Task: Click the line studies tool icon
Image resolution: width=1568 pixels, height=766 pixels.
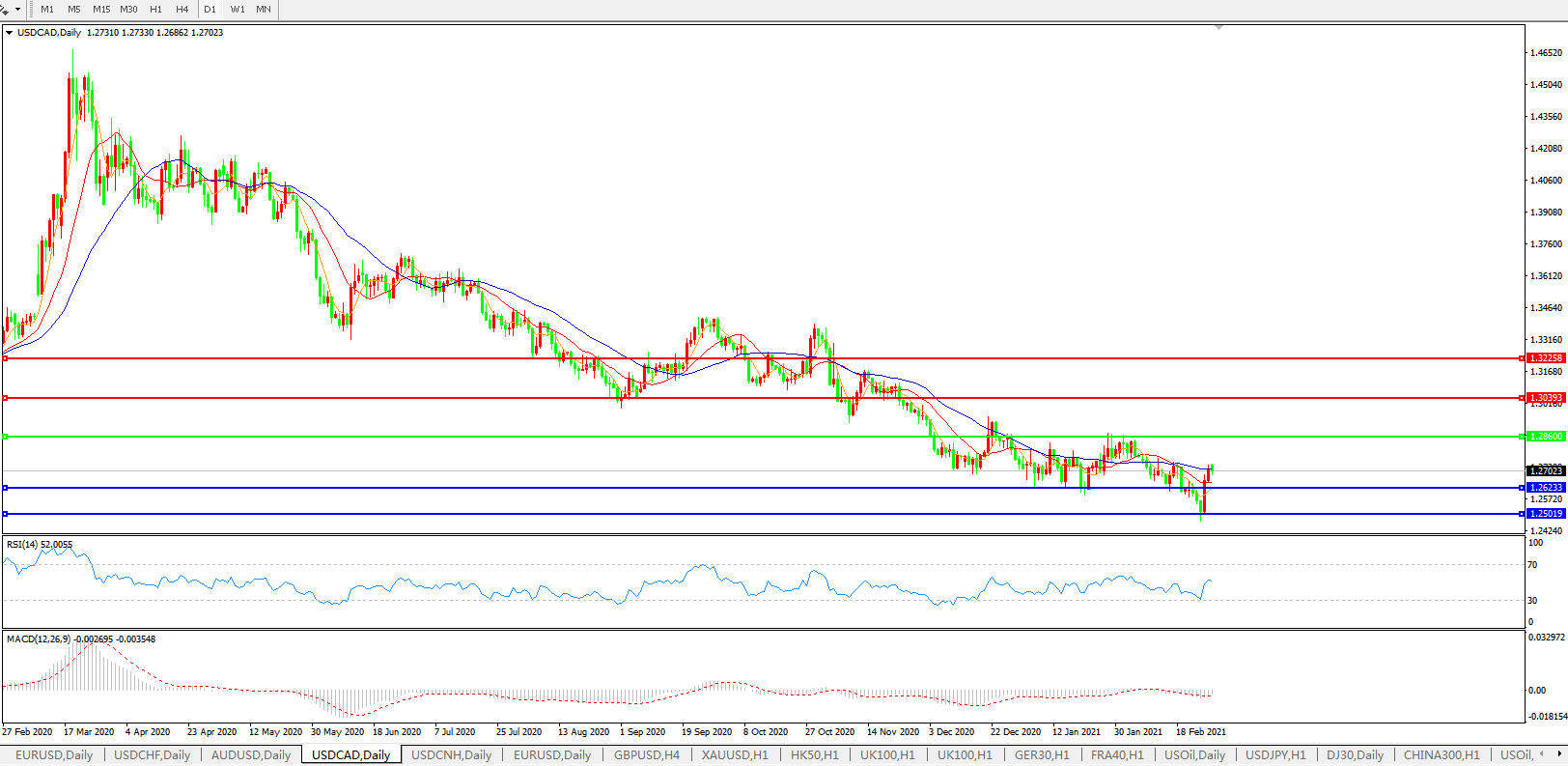Action: (x=5, y=9)
